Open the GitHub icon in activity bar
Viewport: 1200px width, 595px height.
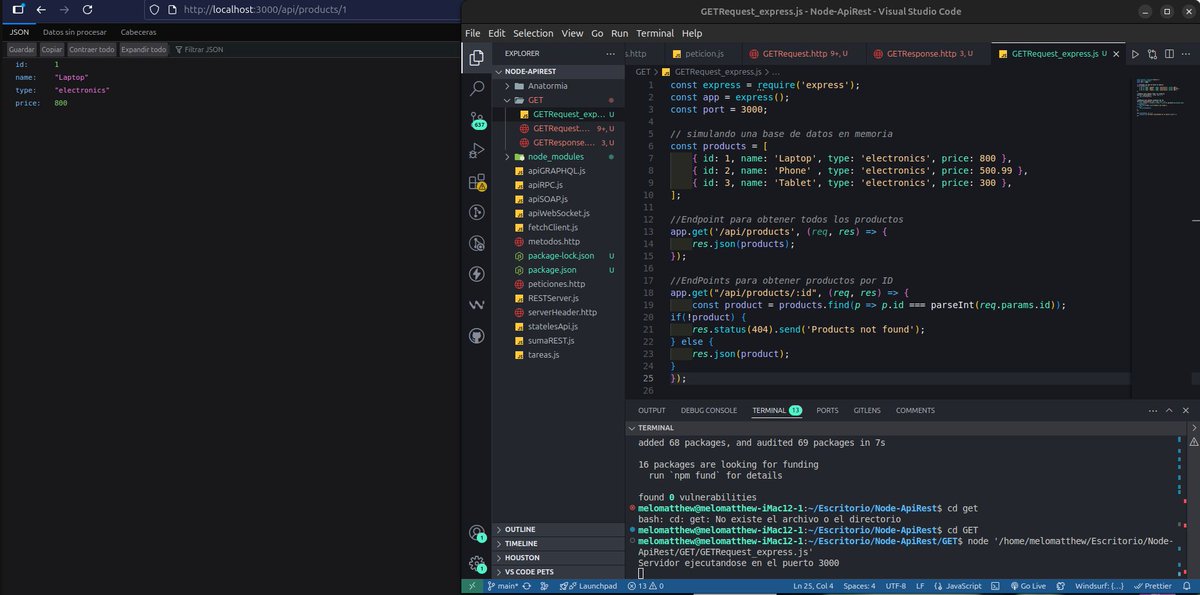pyautogui.click(x=477, y=335)
